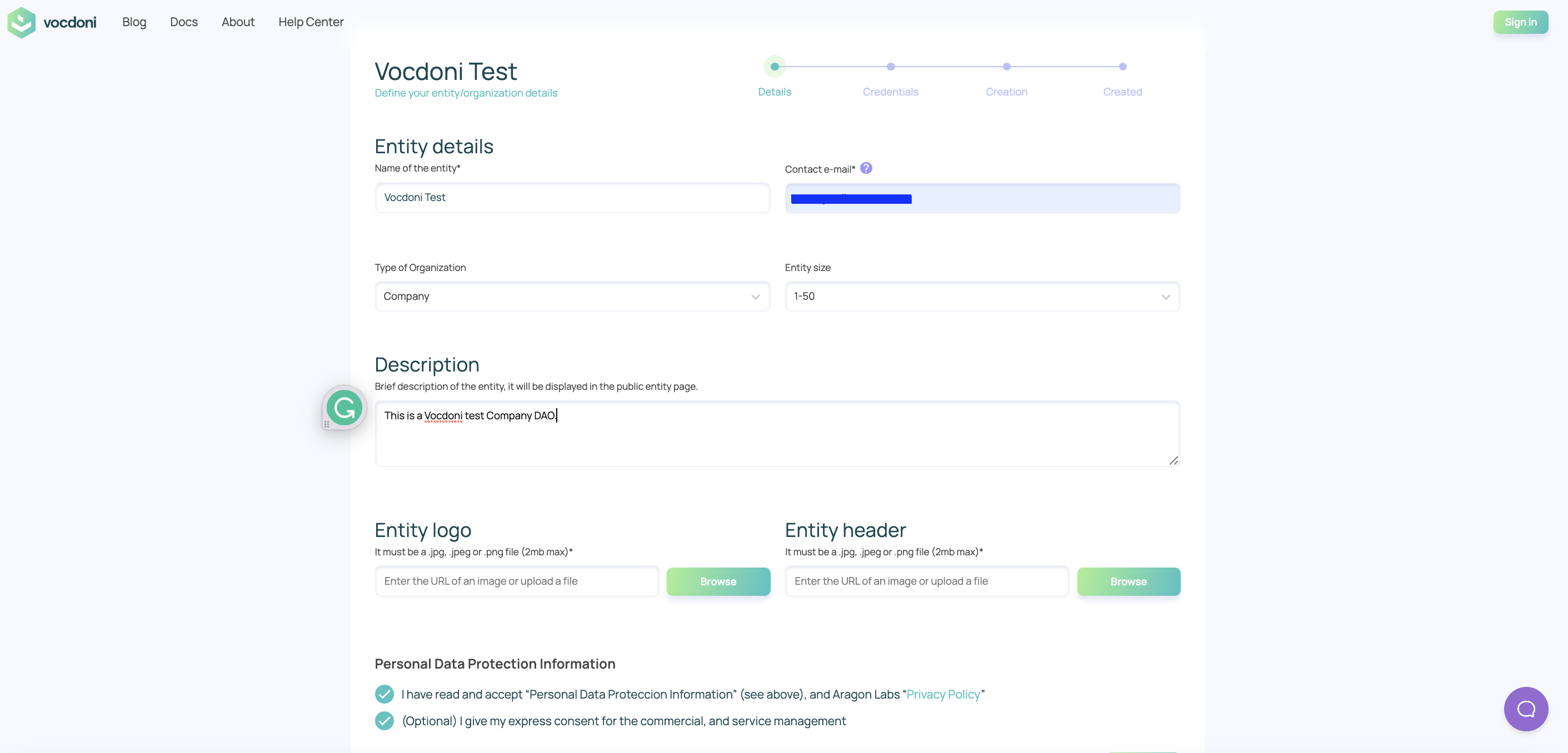Select the Details step dot
1568x753 pixels.
pos(775,67)
